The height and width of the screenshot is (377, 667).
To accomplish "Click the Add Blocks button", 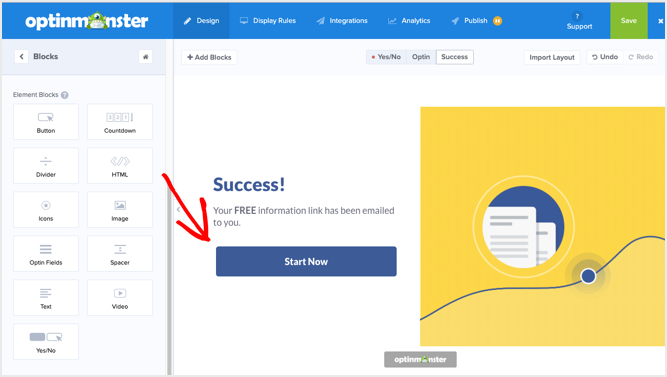I will tap(209, 57).
